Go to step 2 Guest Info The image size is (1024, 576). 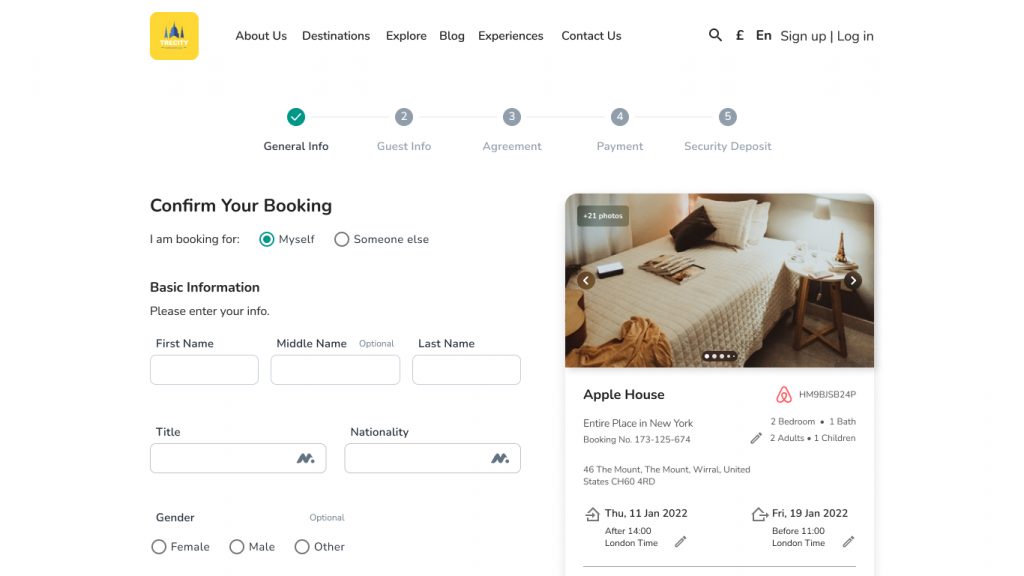point(404,117)
